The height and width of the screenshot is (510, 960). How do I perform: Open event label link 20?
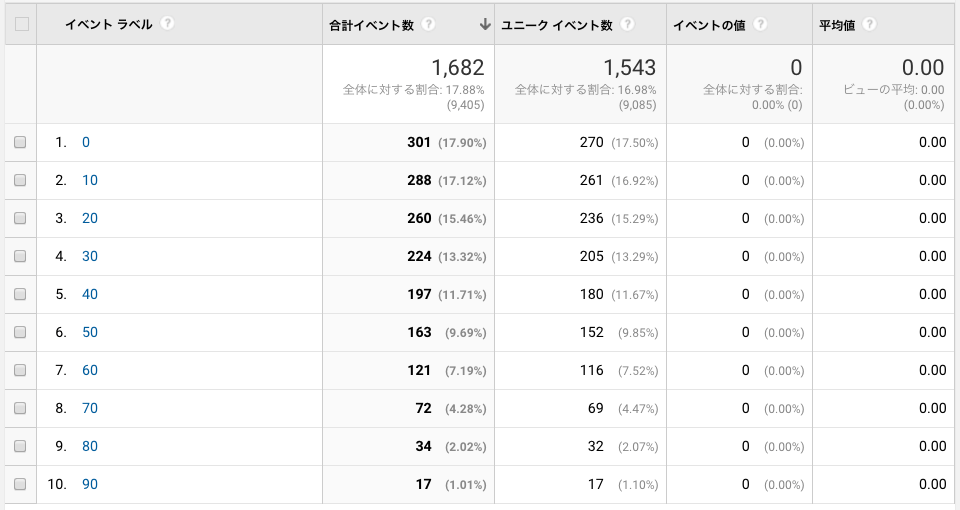[89, 218]
